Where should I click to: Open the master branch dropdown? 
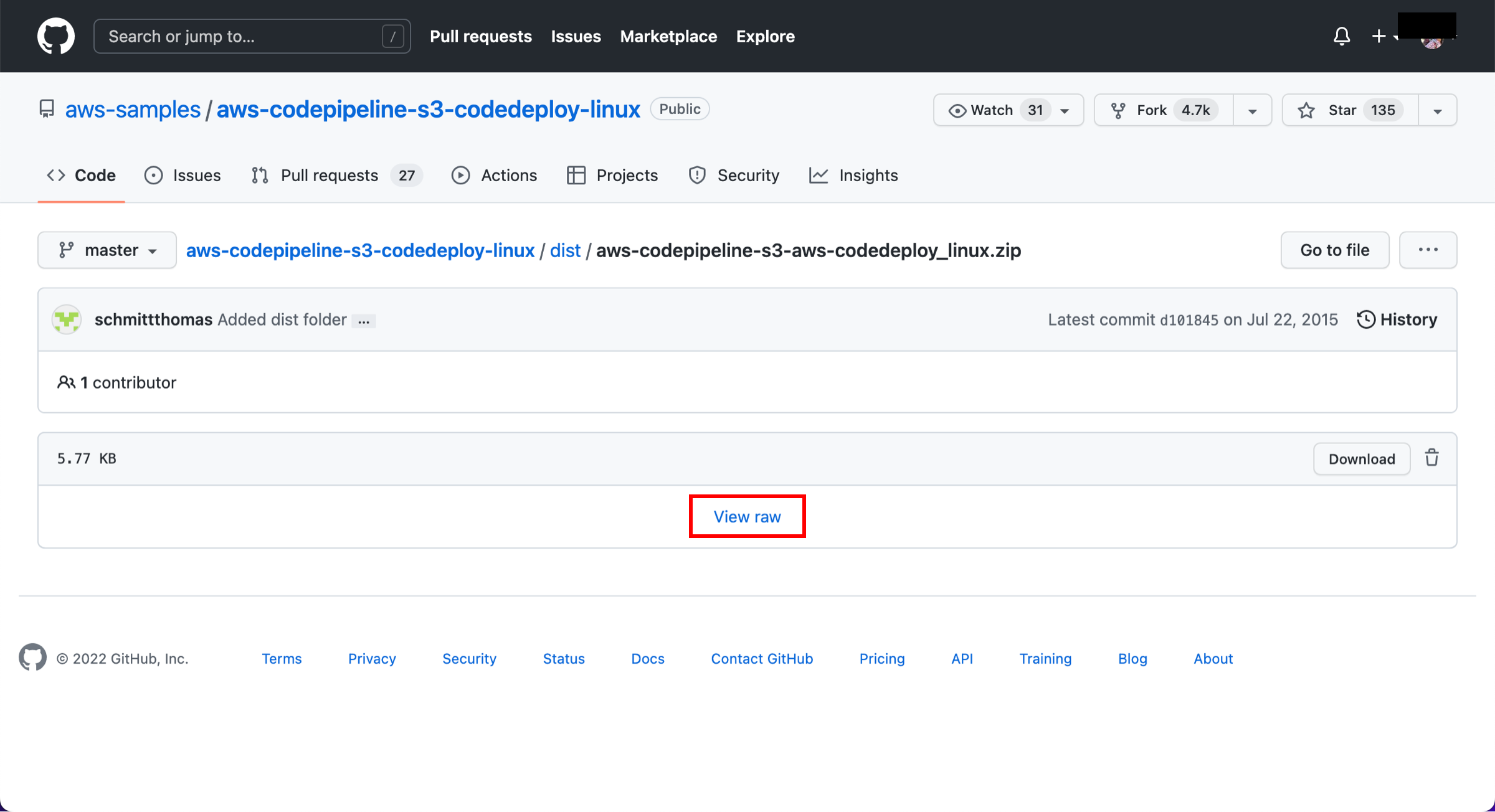pos(107,250)
